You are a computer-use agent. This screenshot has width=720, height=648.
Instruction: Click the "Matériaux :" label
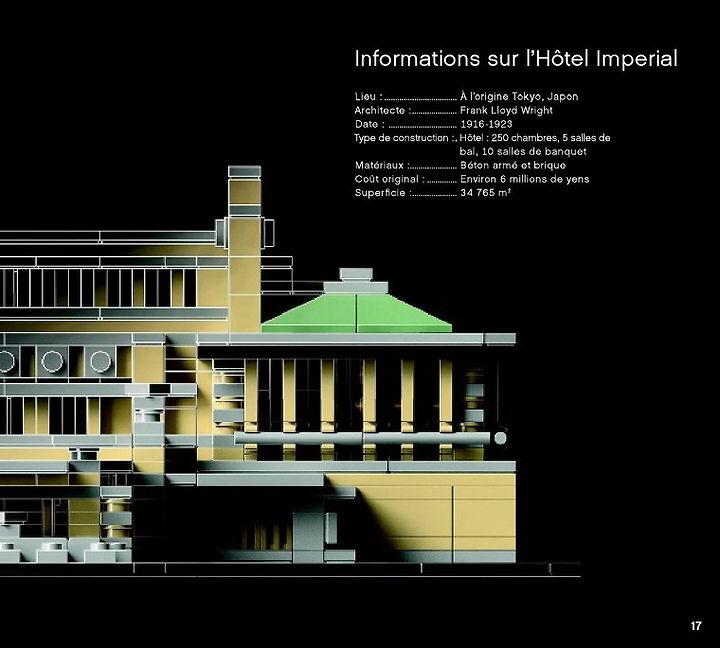tap(382, 165)
